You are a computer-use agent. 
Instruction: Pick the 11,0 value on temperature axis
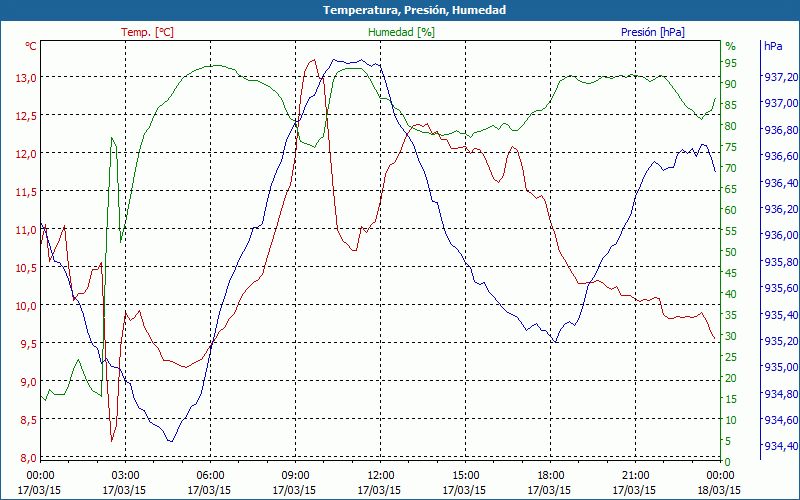pos(28,230)
